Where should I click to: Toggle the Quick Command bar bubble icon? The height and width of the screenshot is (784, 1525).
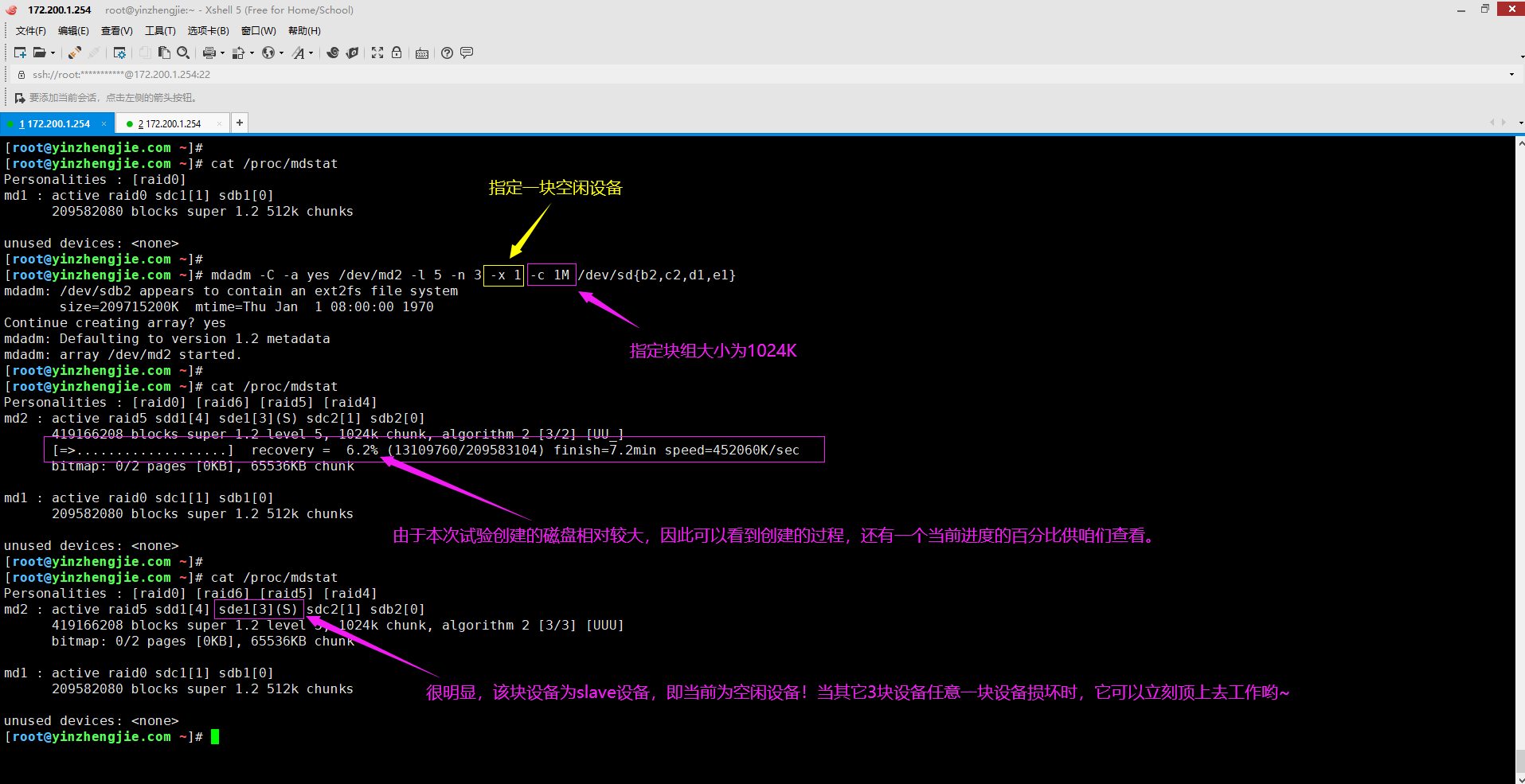click(x=466, y=53)
